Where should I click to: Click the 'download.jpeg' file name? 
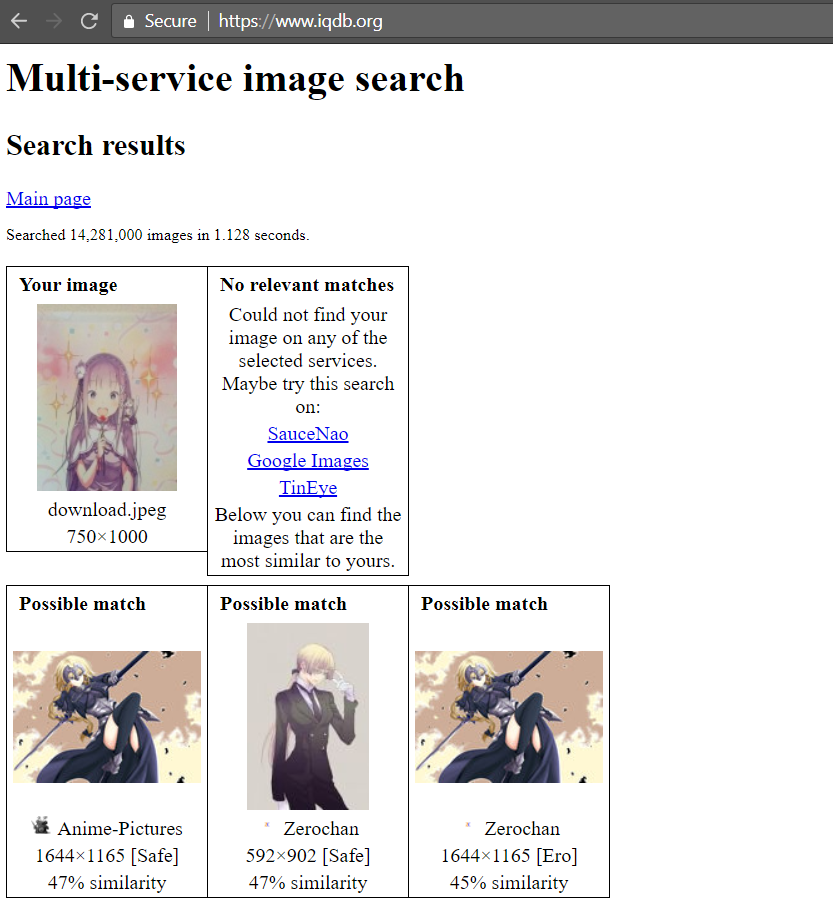point(107,510)
